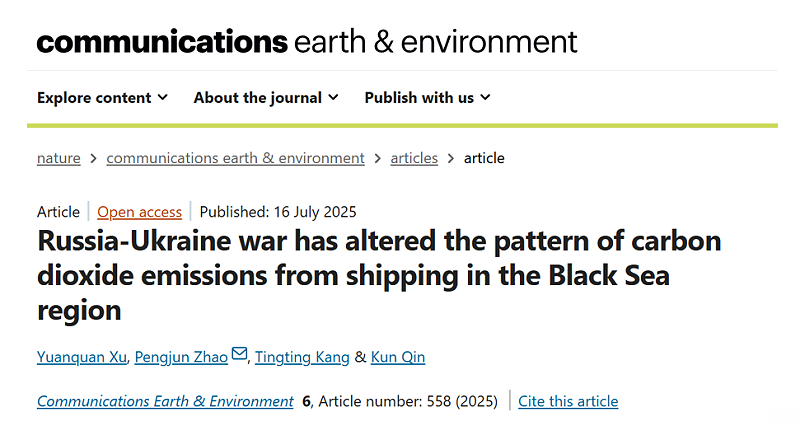Image resolution: width=800 pixels, height=435 pixels.
Task: Open author Yuanquan Xu's profile
Action: [x=82, y=357]
